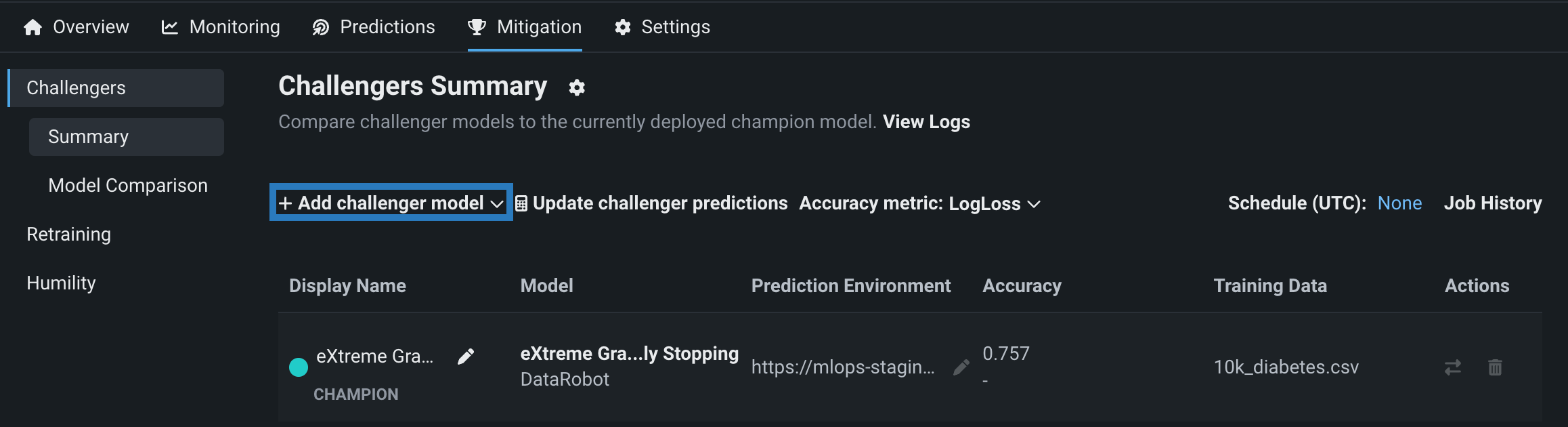Click the trash delete icon in Actions

point(1495,367)
